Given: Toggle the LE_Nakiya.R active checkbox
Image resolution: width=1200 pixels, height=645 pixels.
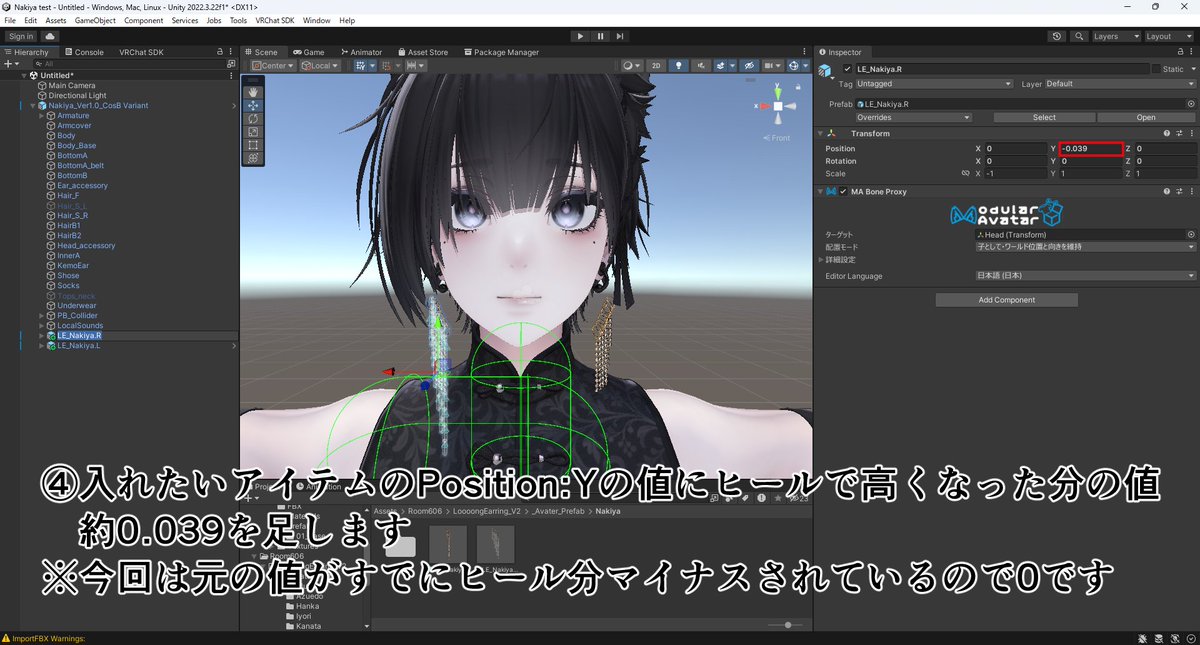Looking at the screenshot, I should 848,69.
